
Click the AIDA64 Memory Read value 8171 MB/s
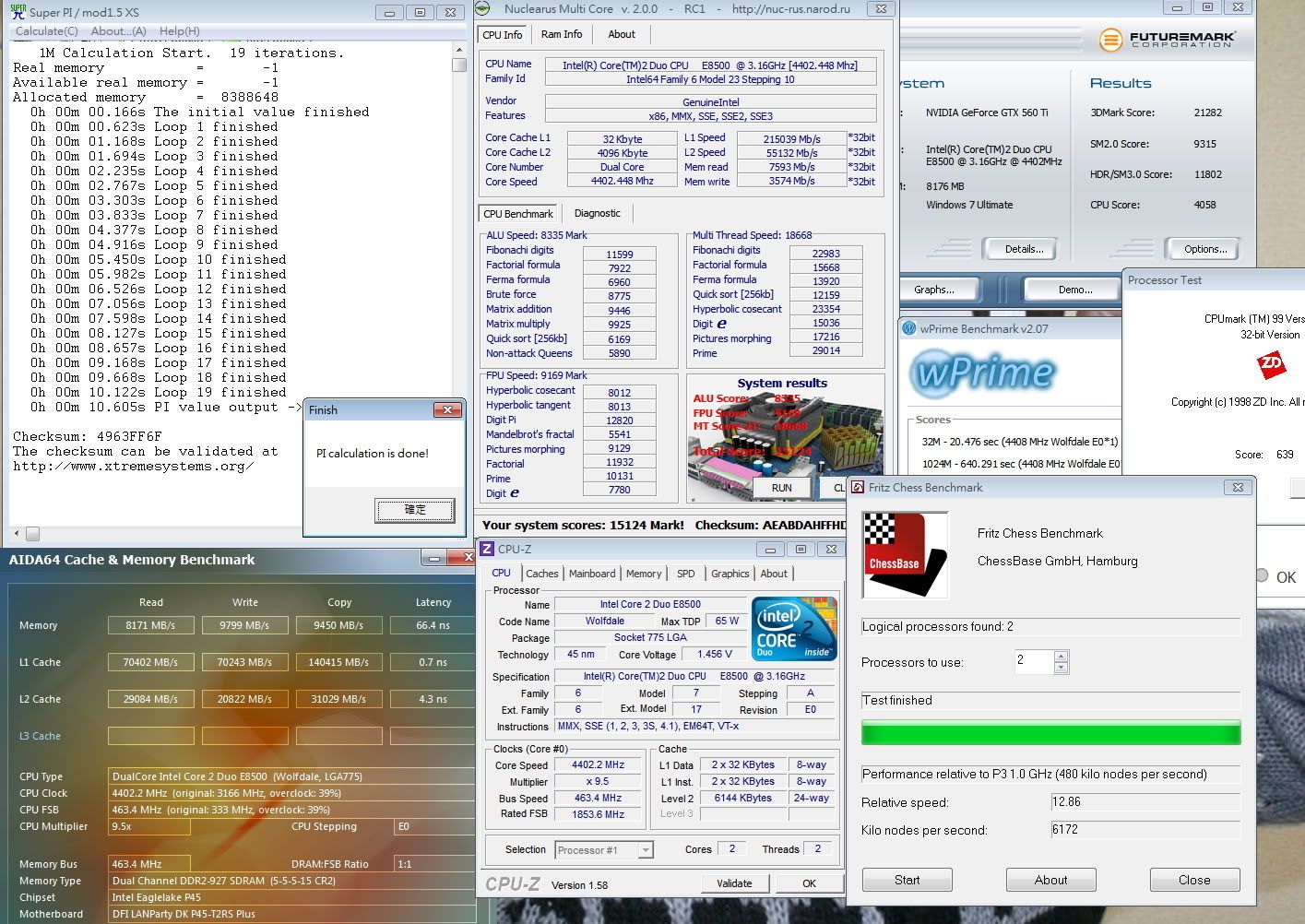(151, 625)
